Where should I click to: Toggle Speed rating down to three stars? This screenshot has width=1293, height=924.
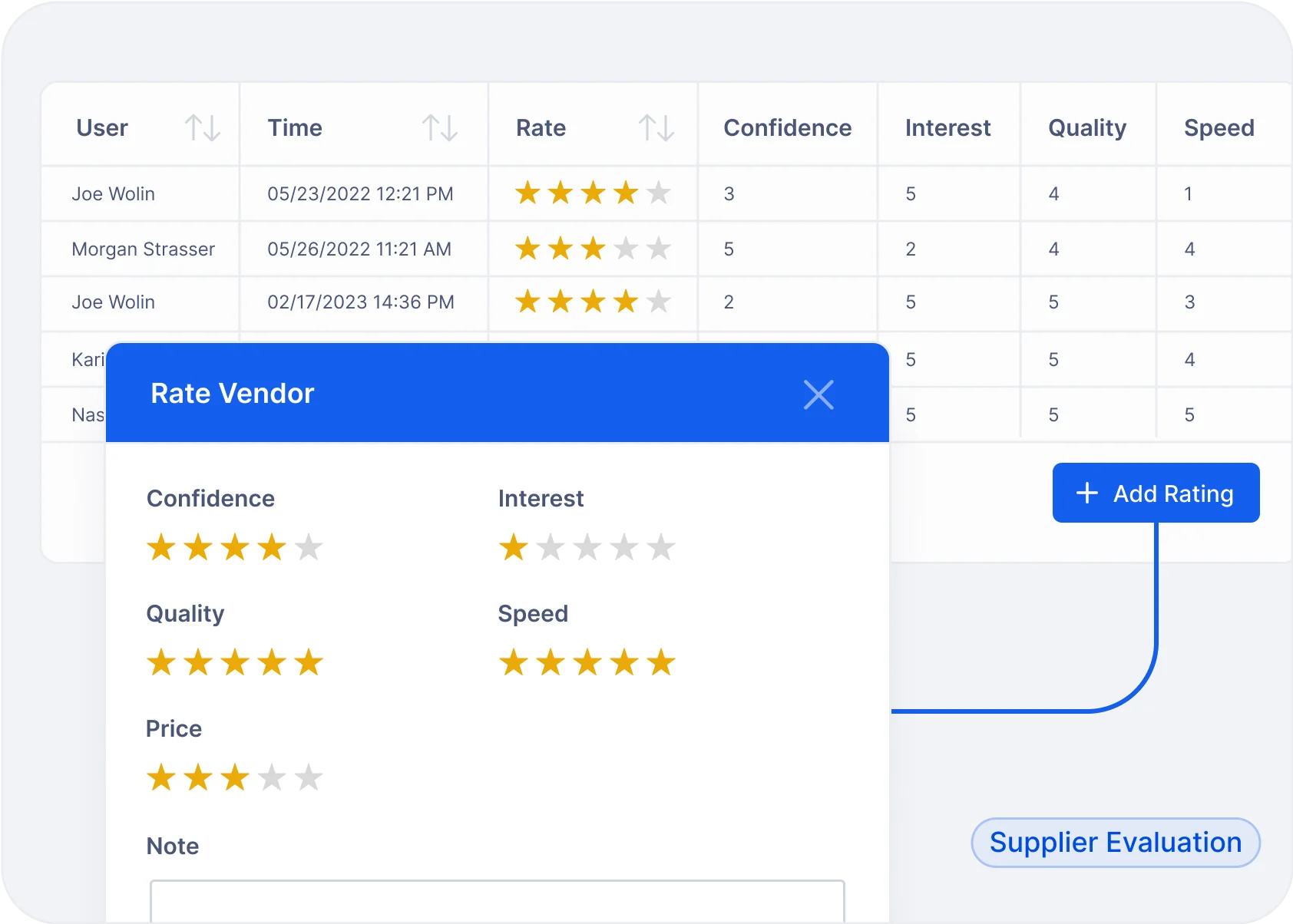pos(587,662)
